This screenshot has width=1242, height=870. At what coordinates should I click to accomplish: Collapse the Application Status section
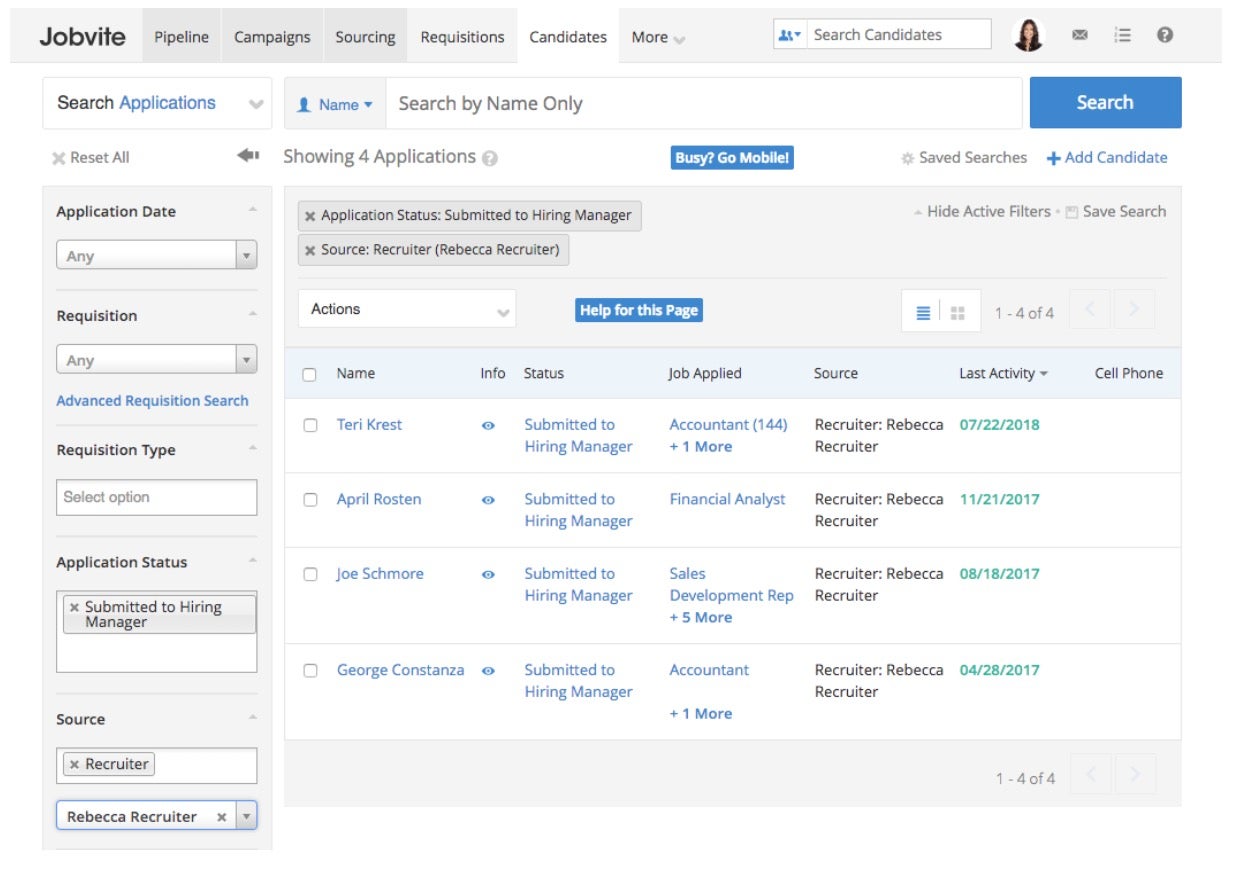(253, 559)
